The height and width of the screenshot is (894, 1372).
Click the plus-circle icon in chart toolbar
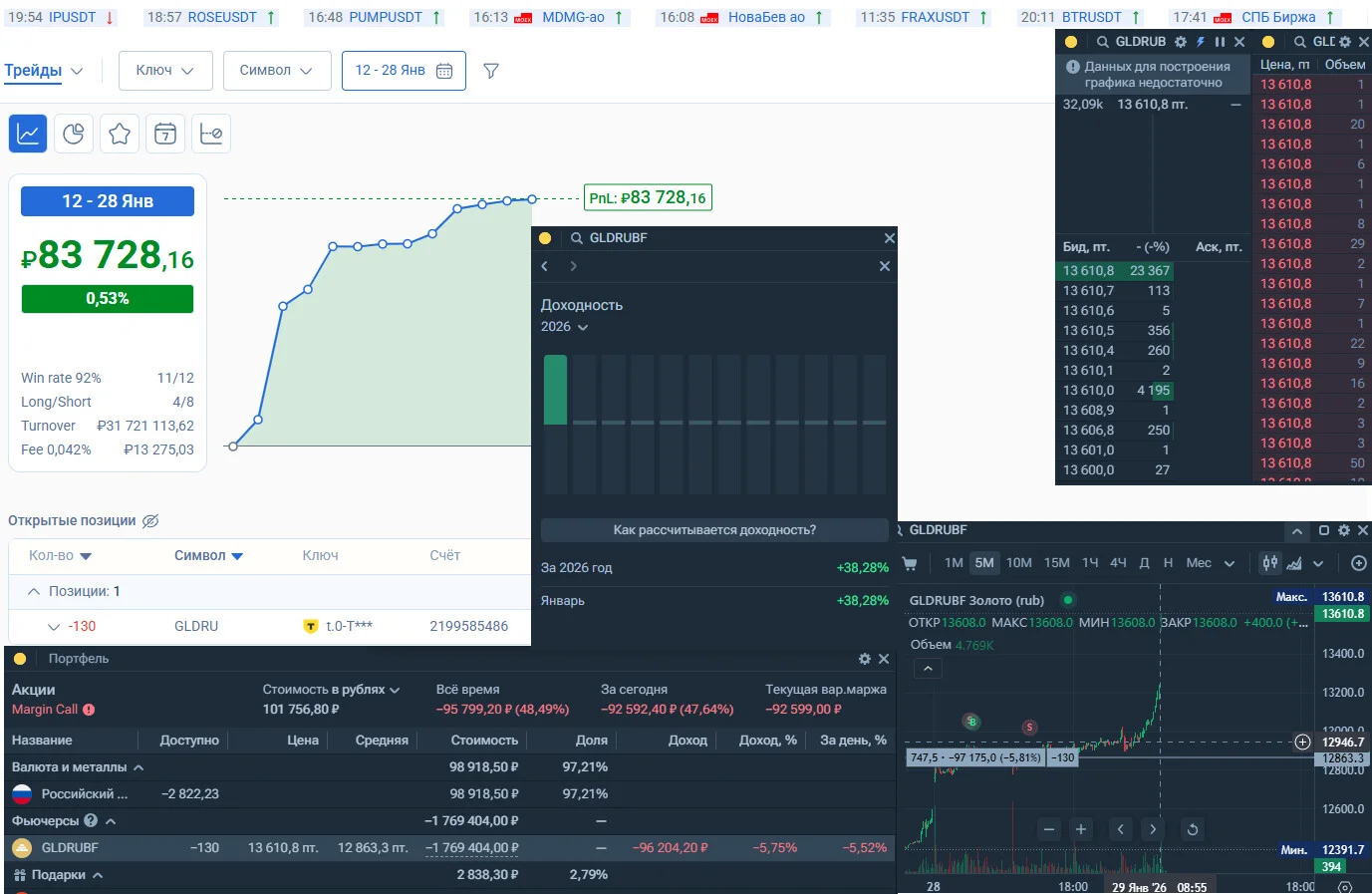click(1358, 563)
